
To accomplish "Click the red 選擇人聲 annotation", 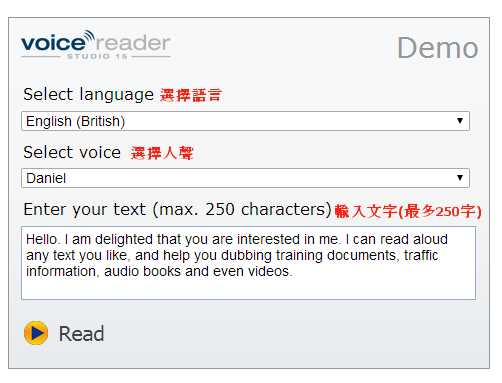I will click(162, 153).
